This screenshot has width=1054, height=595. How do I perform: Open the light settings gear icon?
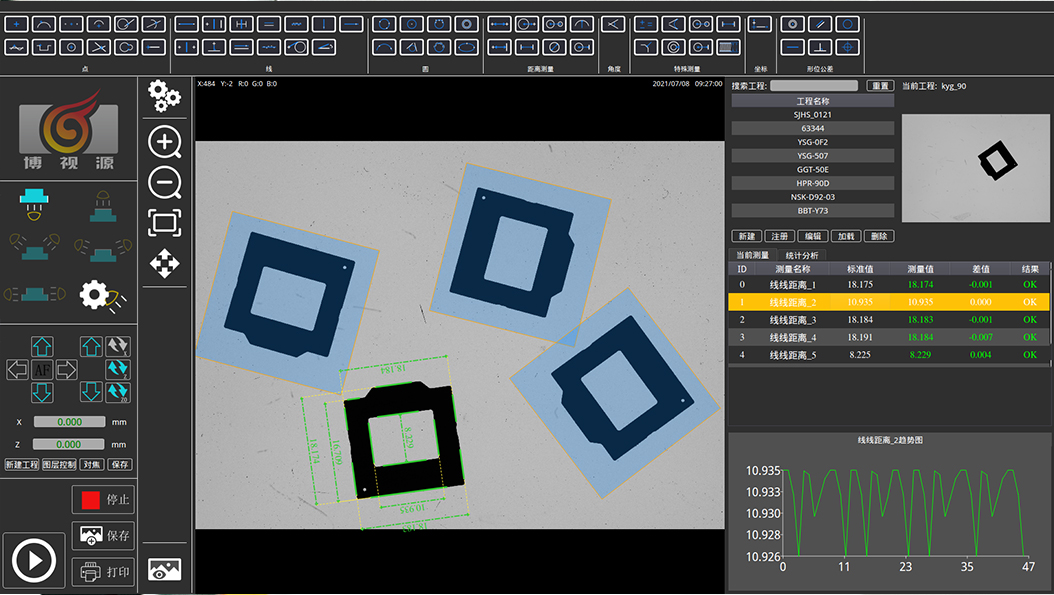96,294
